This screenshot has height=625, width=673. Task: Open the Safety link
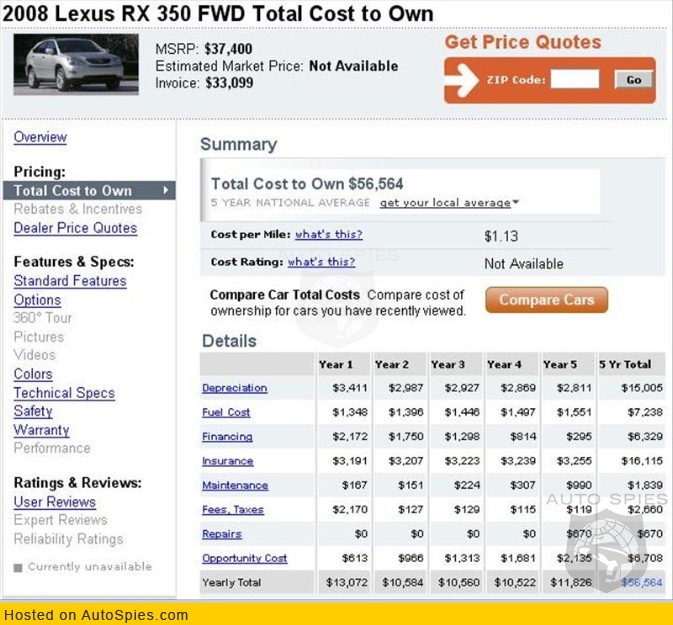click(33, 411)
